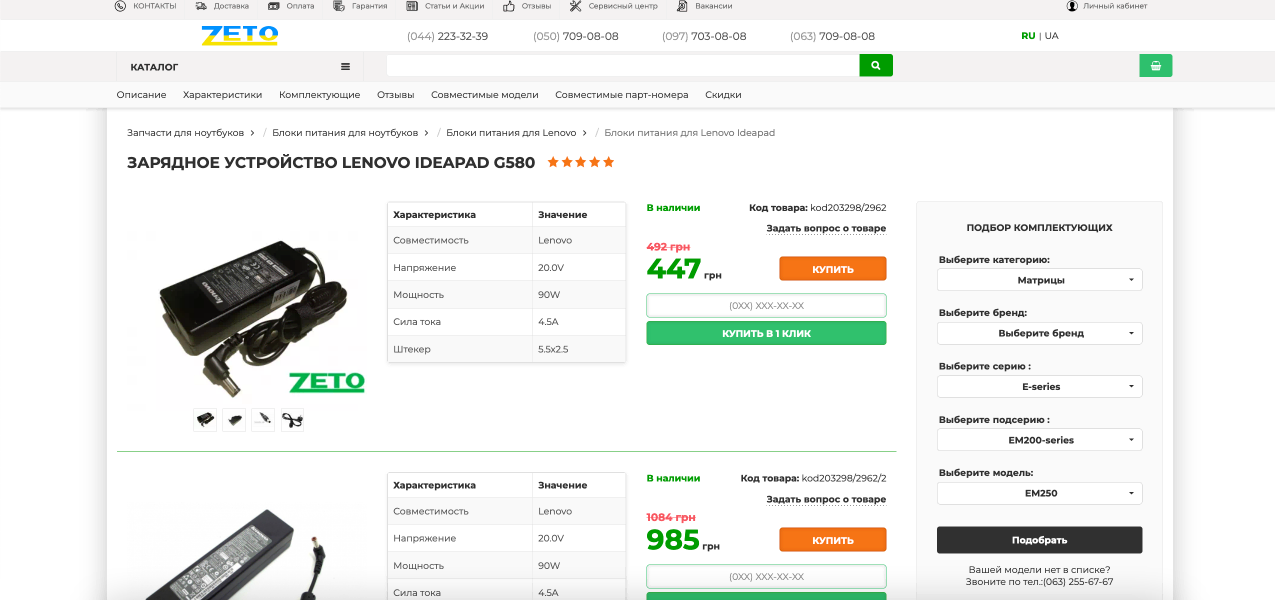Open Личный кабинет user account
Viewport: 1275px width, 600px height.
[1073, 6]
